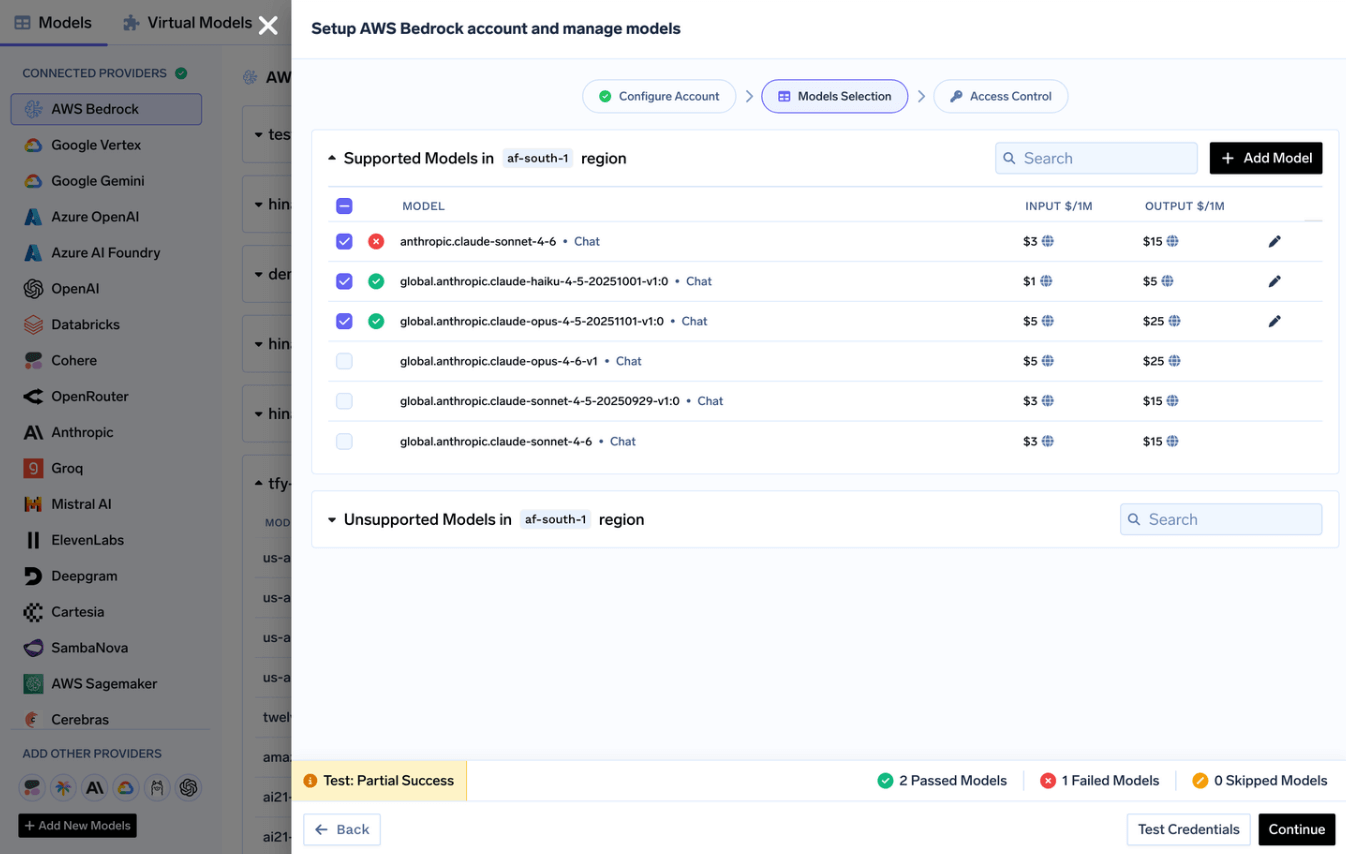The width and height of the screenshot is (1346, 854).
Task: Click output price globe in global.anthropic.claude-sonnet-4-6 row
Action: 1173,441
